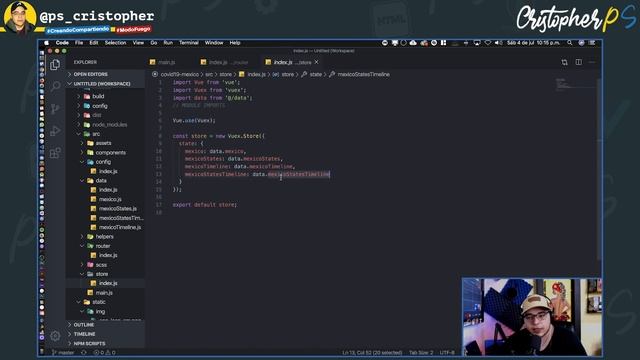Split the editor to the right
Viewport: 640px width, 360px height.
579,62
